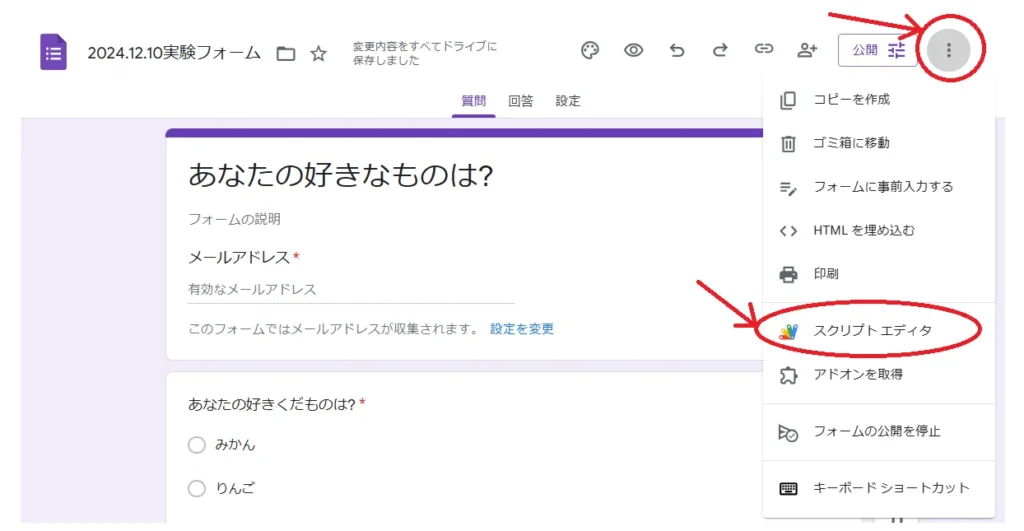1024x531 pixels.
Task: Preview the form with eye icon
Action: tap(633, 50)
